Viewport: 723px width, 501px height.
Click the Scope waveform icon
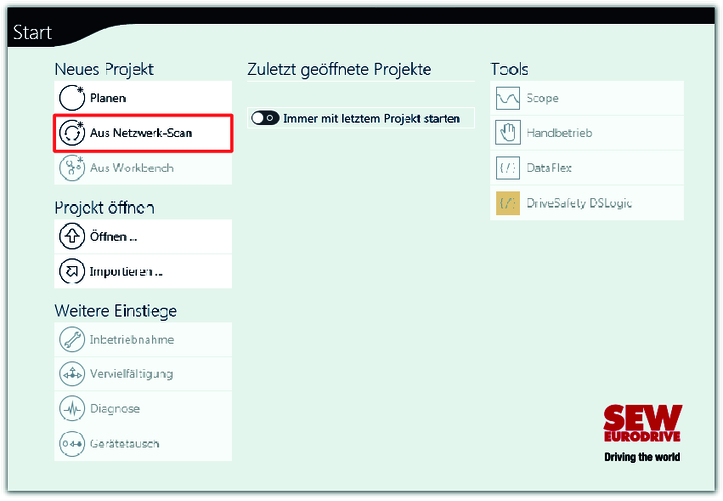tap(509, 99)
